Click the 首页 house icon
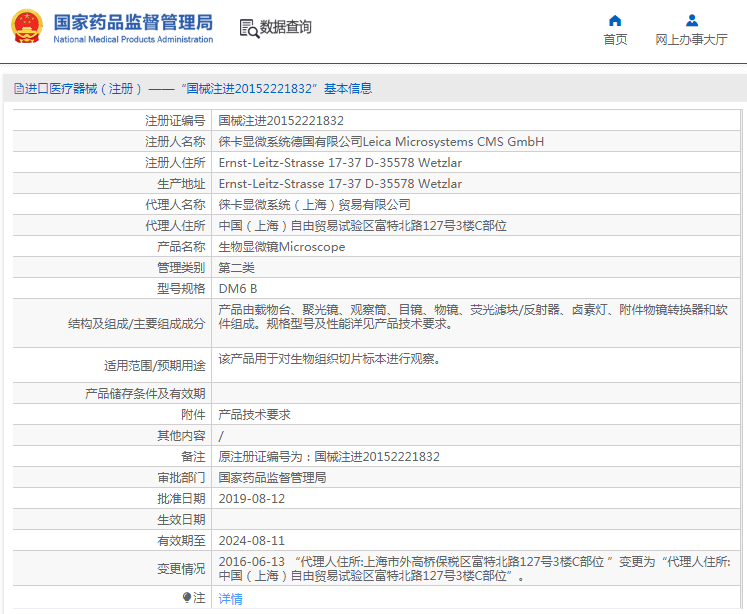Viewport: 747px width, 614px height. [615, 21]
